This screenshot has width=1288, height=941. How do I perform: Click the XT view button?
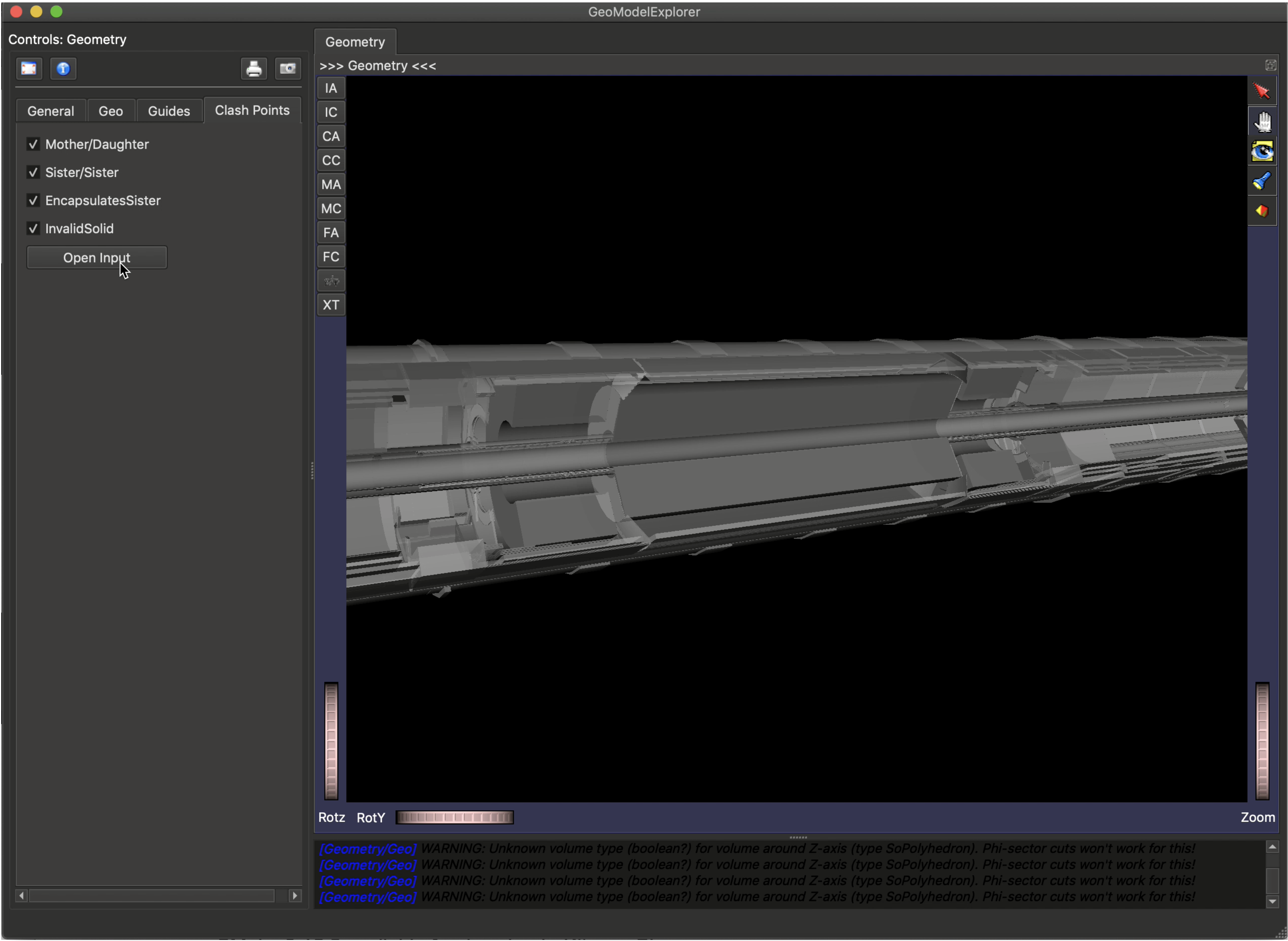pyautogui.click(x=331, y=305)
